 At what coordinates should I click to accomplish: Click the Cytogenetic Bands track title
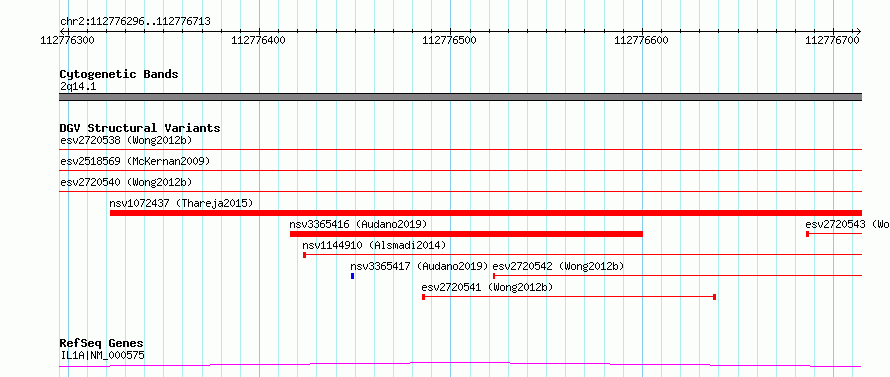pos(119,74)
